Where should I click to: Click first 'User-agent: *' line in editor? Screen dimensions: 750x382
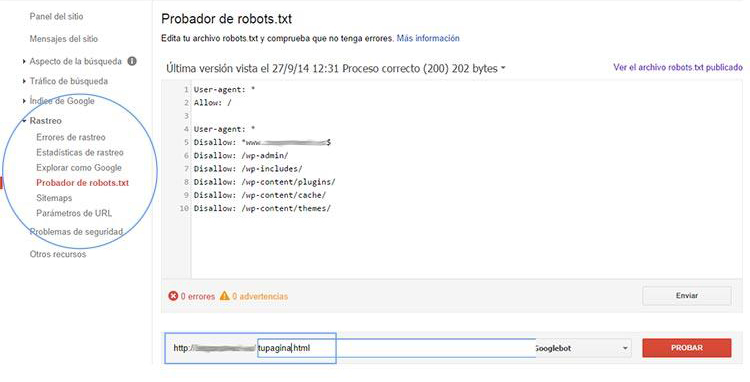[x=224, y=89]
